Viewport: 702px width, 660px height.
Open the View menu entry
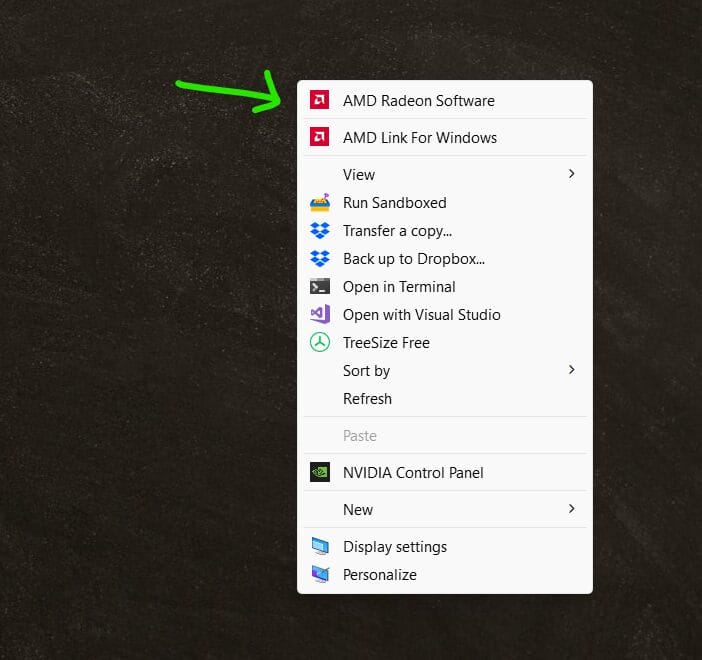[445, 174]
